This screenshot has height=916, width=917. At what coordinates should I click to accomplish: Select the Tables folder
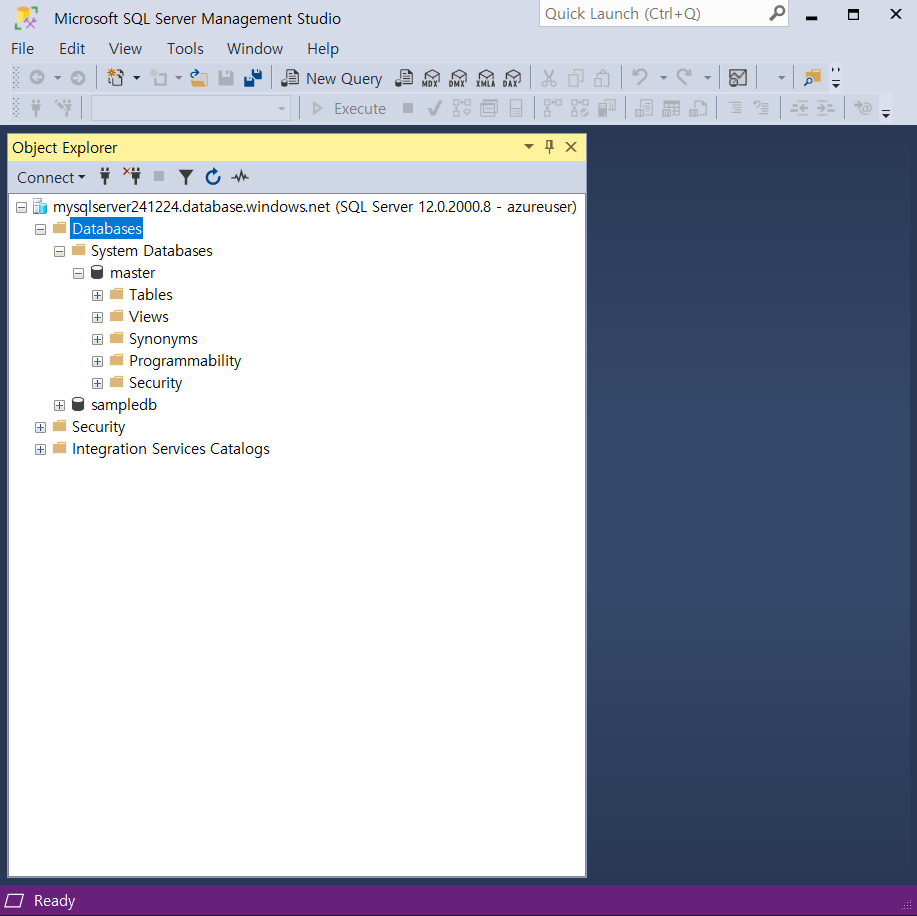tap(151, 295)
